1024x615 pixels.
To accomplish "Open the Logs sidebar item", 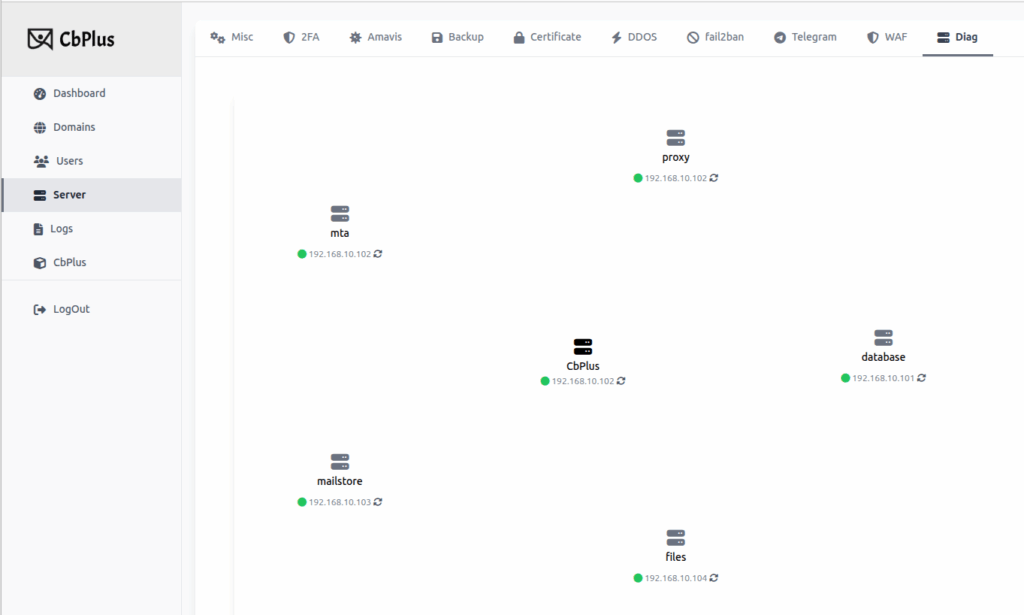I will (x=61, y=229).
